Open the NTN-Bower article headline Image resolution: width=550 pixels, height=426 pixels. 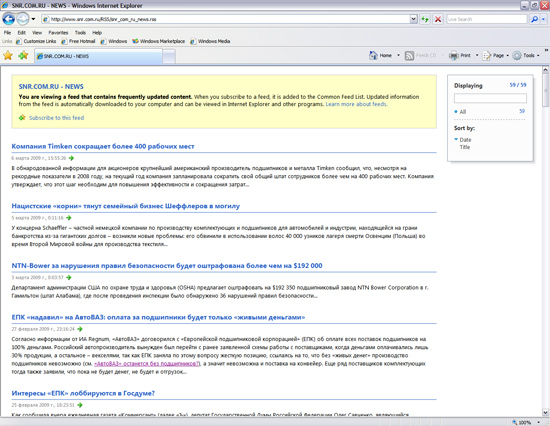click(x=167, y=266)
